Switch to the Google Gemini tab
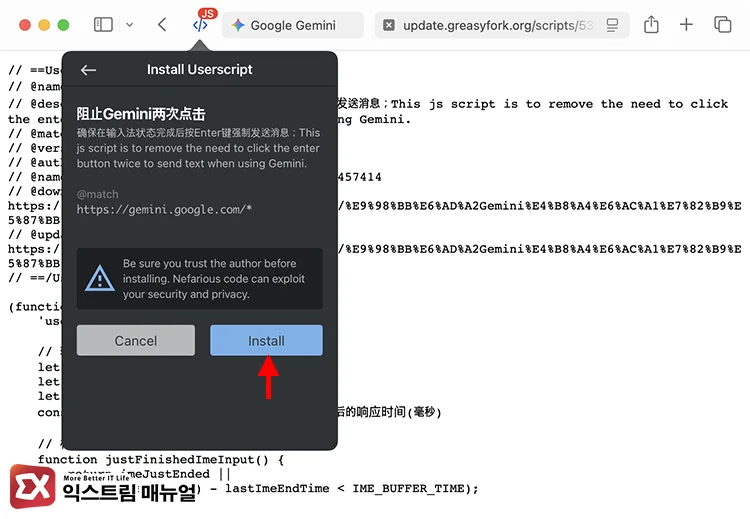 coord(293,25)
